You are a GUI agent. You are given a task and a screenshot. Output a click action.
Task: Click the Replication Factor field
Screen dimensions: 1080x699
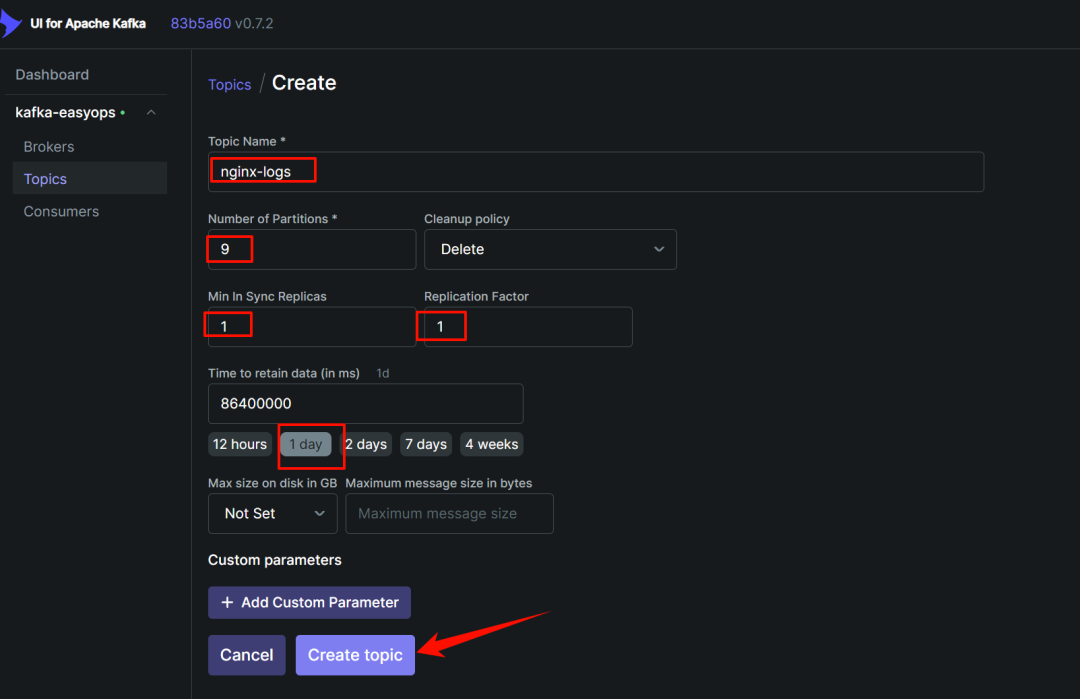(x=528, y=326)
